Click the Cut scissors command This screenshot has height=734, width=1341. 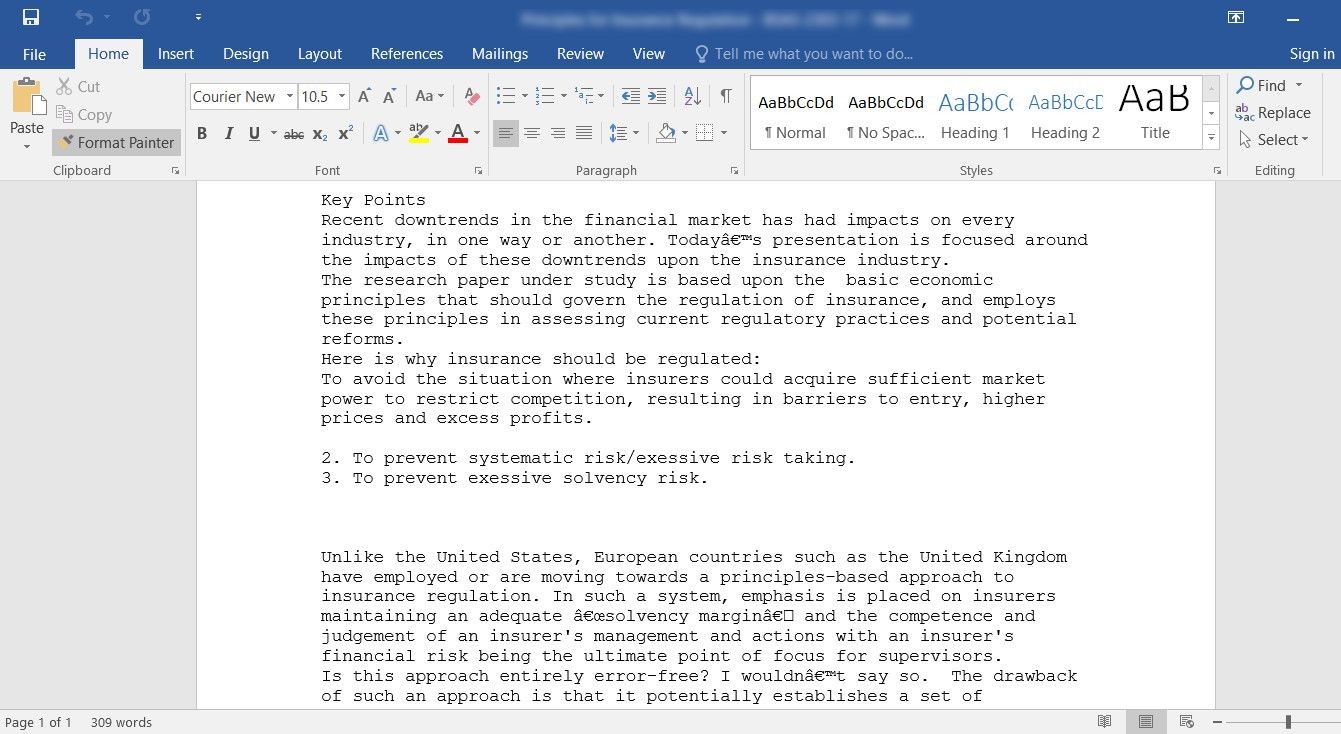pos(78,87)
